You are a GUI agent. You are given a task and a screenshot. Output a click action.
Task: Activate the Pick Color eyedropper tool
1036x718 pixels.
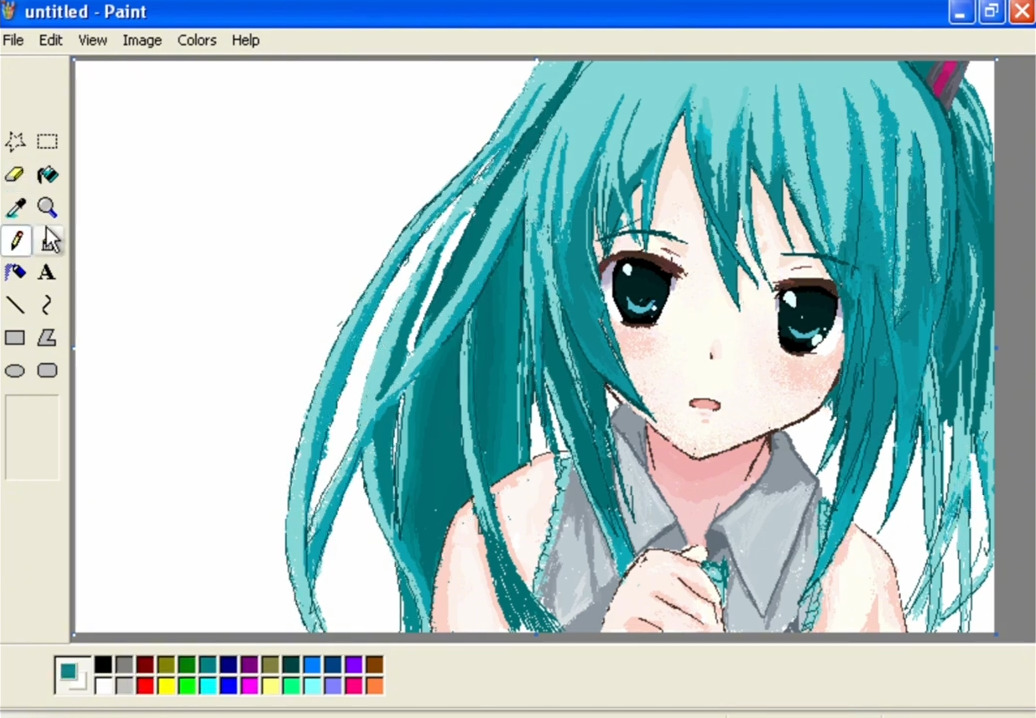[x=15, y=207]
